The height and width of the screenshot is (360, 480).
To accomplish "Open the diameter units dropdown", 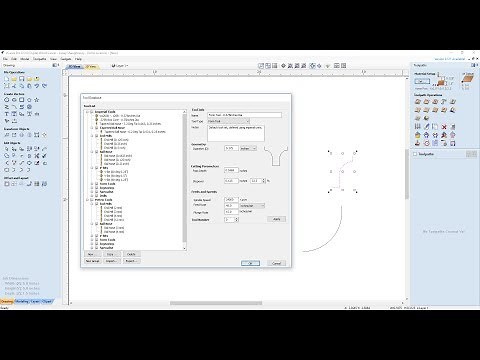I will tap(248, 148).
